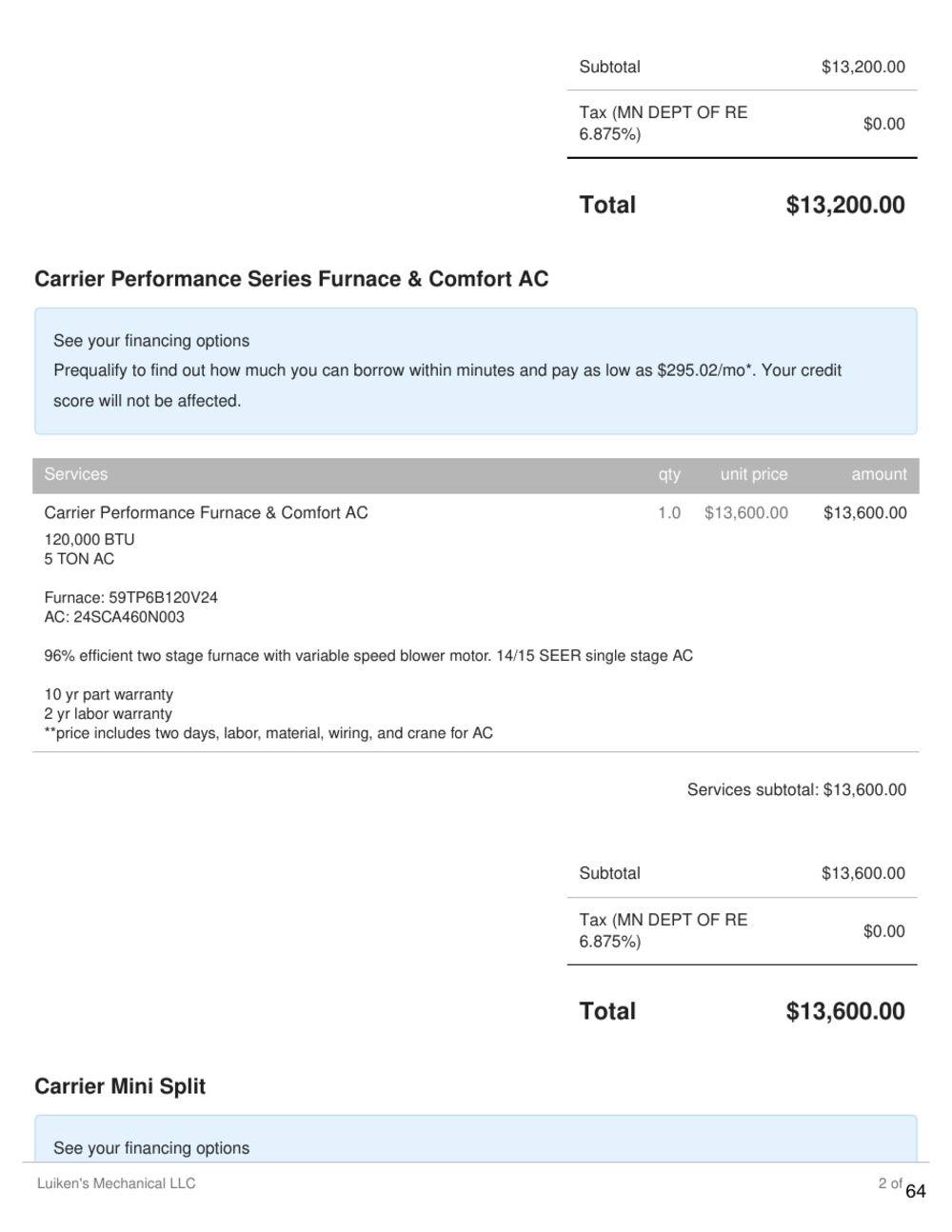
Task: Click the Carrier Performance Series Furnace heading
Action: (x=291, y=279)
